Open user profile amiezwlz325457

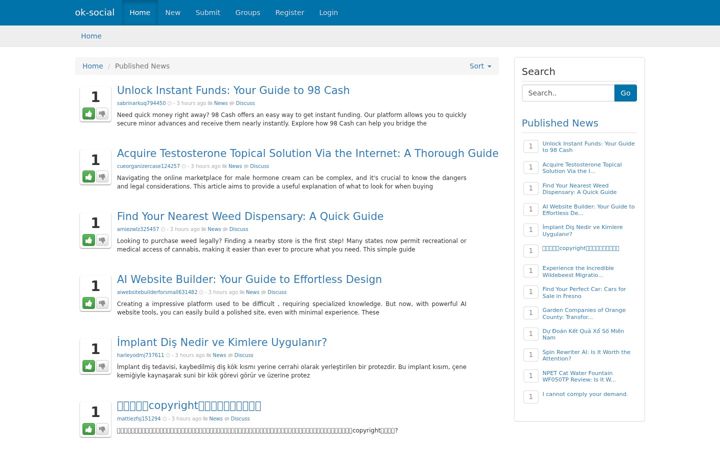(x=138, y=229)
